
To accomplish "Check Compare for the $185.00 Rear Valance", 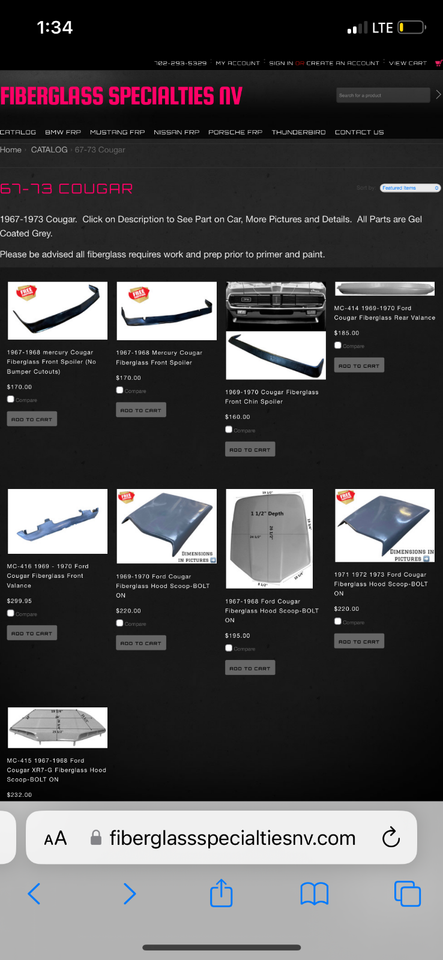I will coord(338,345).
